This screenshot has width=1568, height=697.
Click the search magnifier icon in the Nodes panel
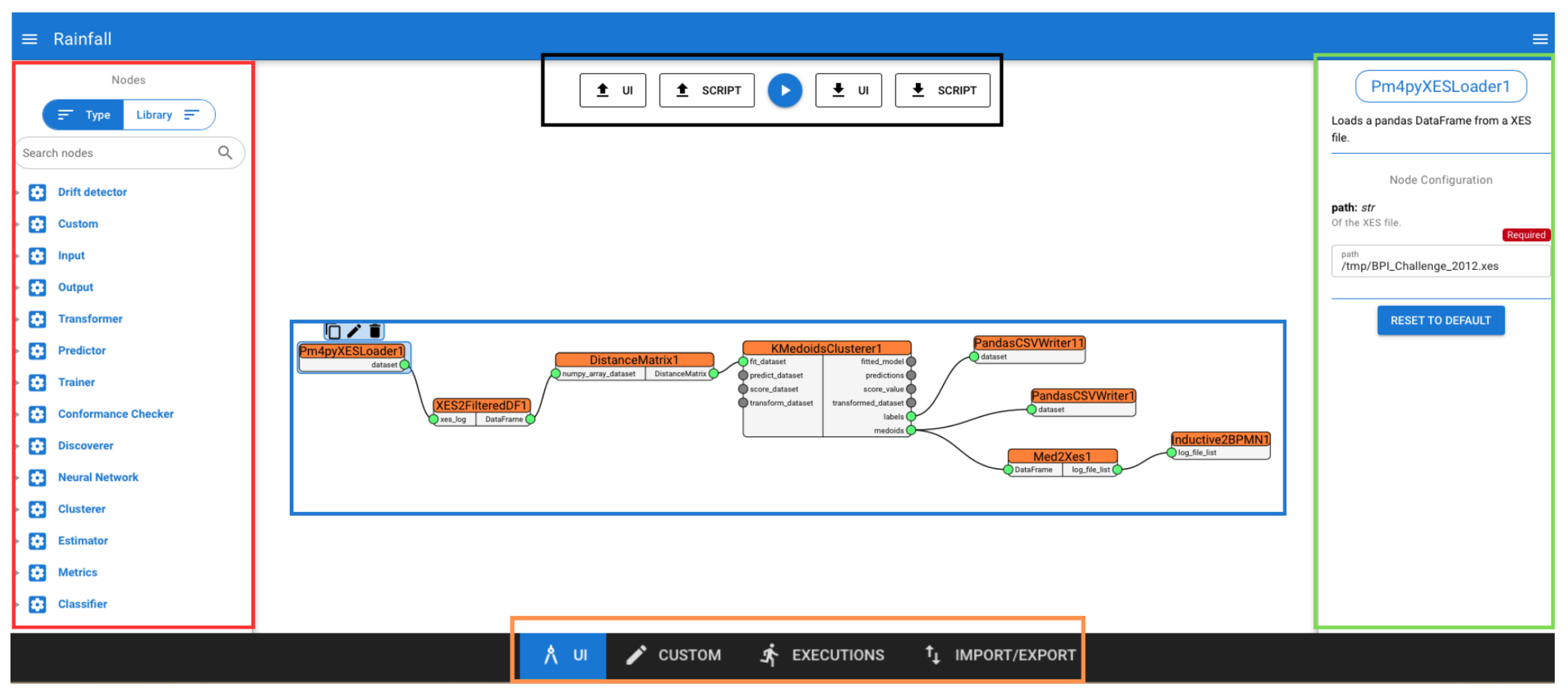[x=224, y=152]
